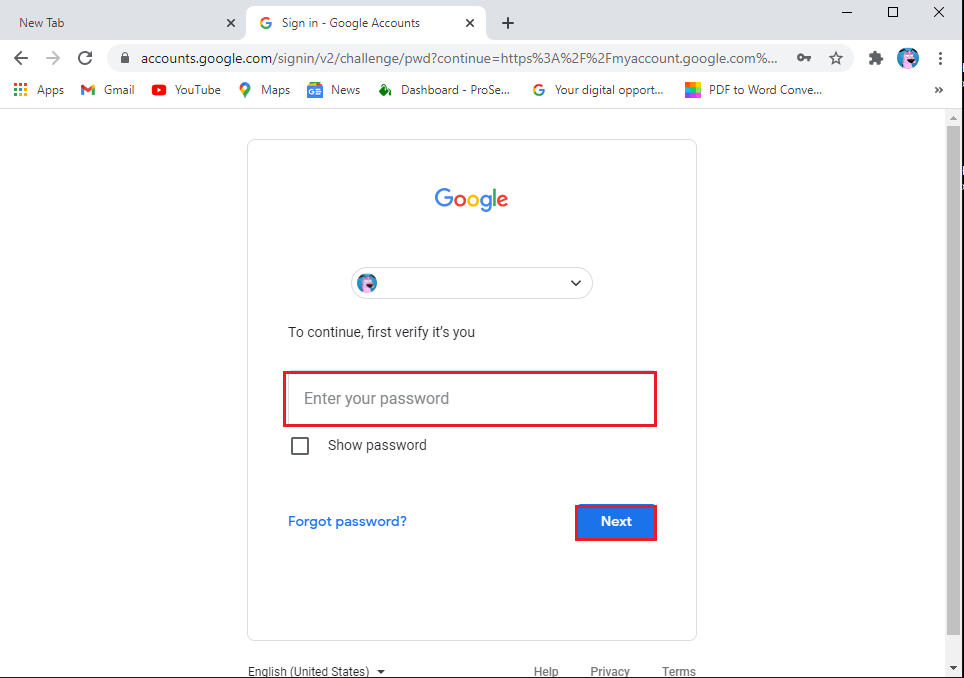Open the browser Extensions puzzle icon
964x678 pixels.
point(875,58)
